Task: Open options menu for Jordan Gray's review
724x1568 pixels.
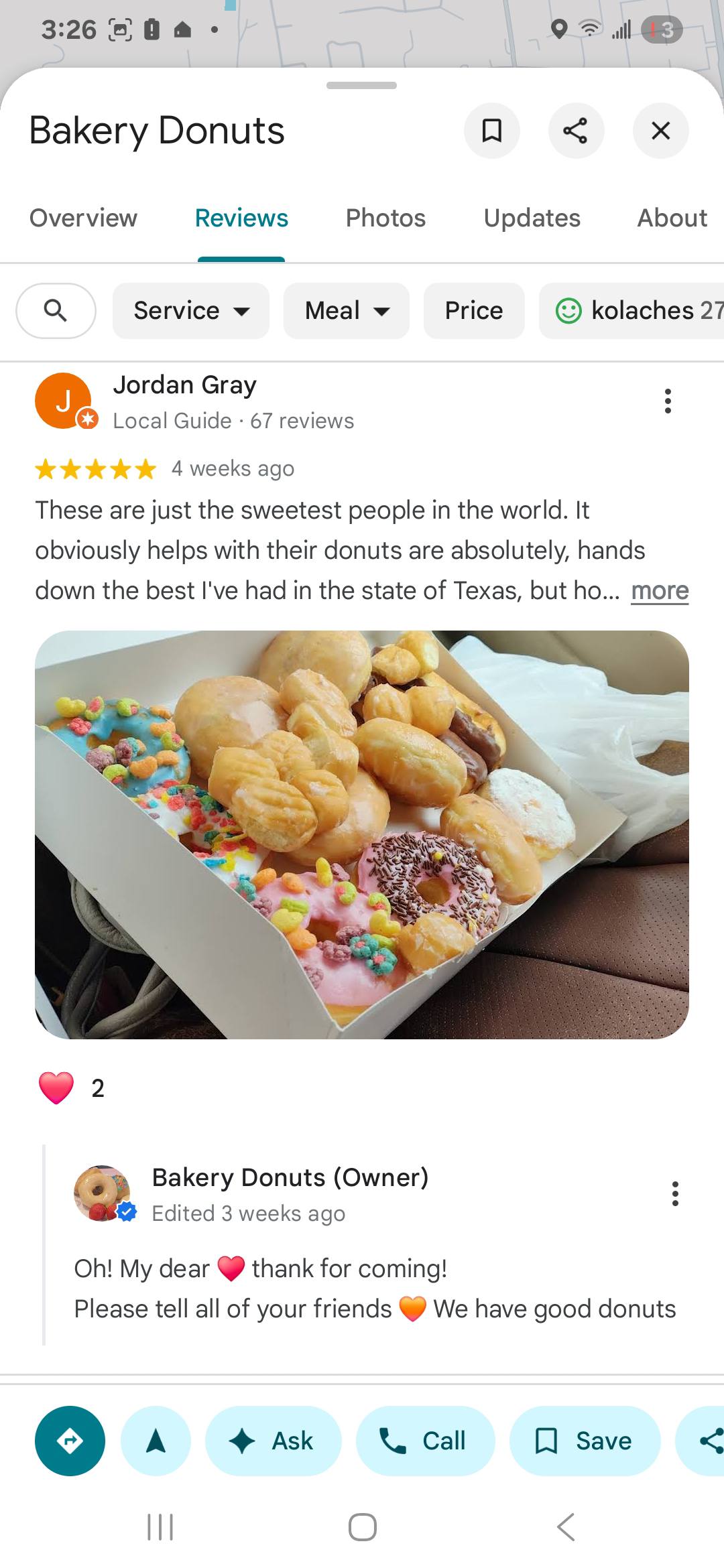Action: tap(668, 401)
